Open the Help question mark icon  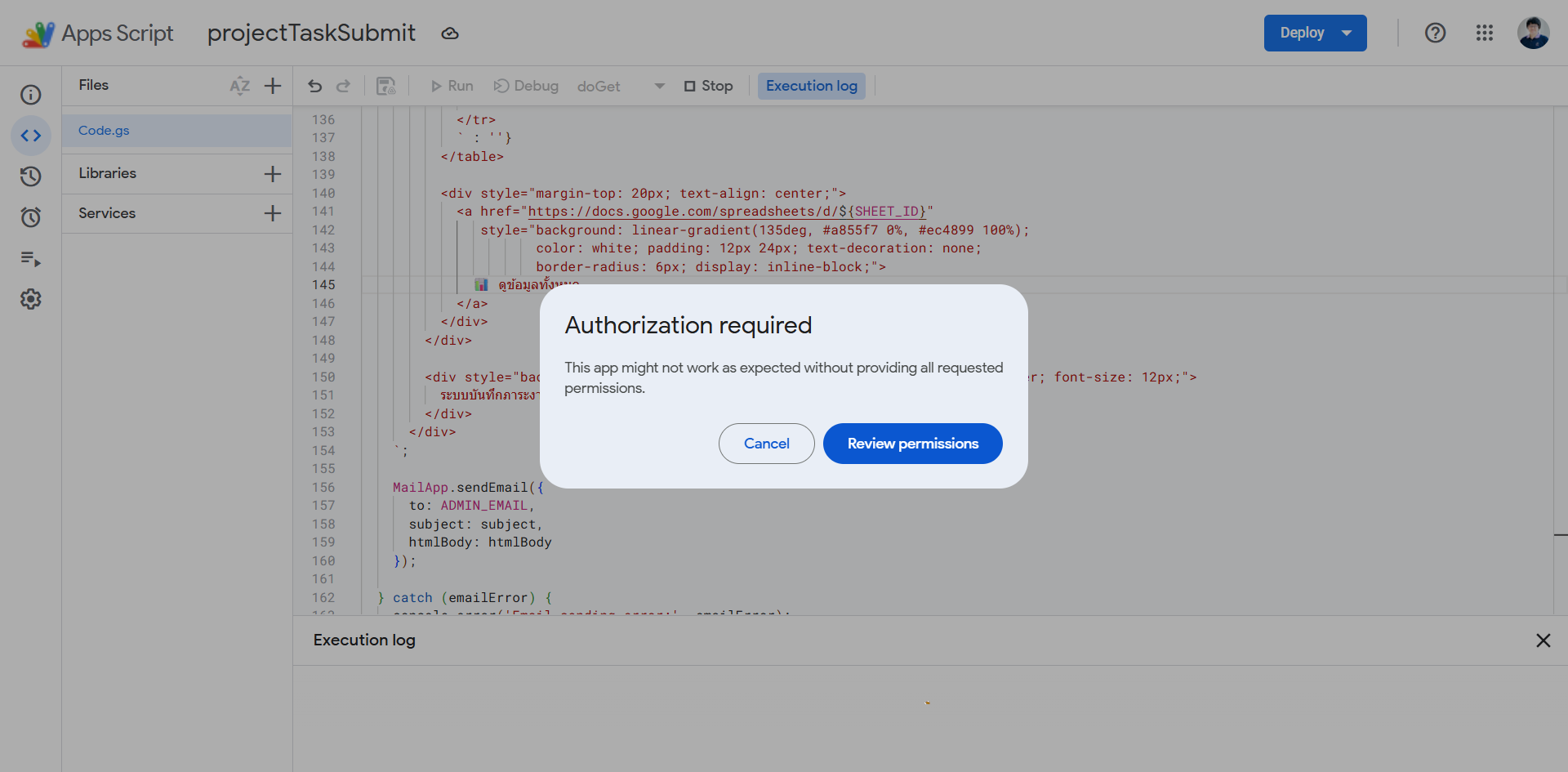click(1435, 33)
